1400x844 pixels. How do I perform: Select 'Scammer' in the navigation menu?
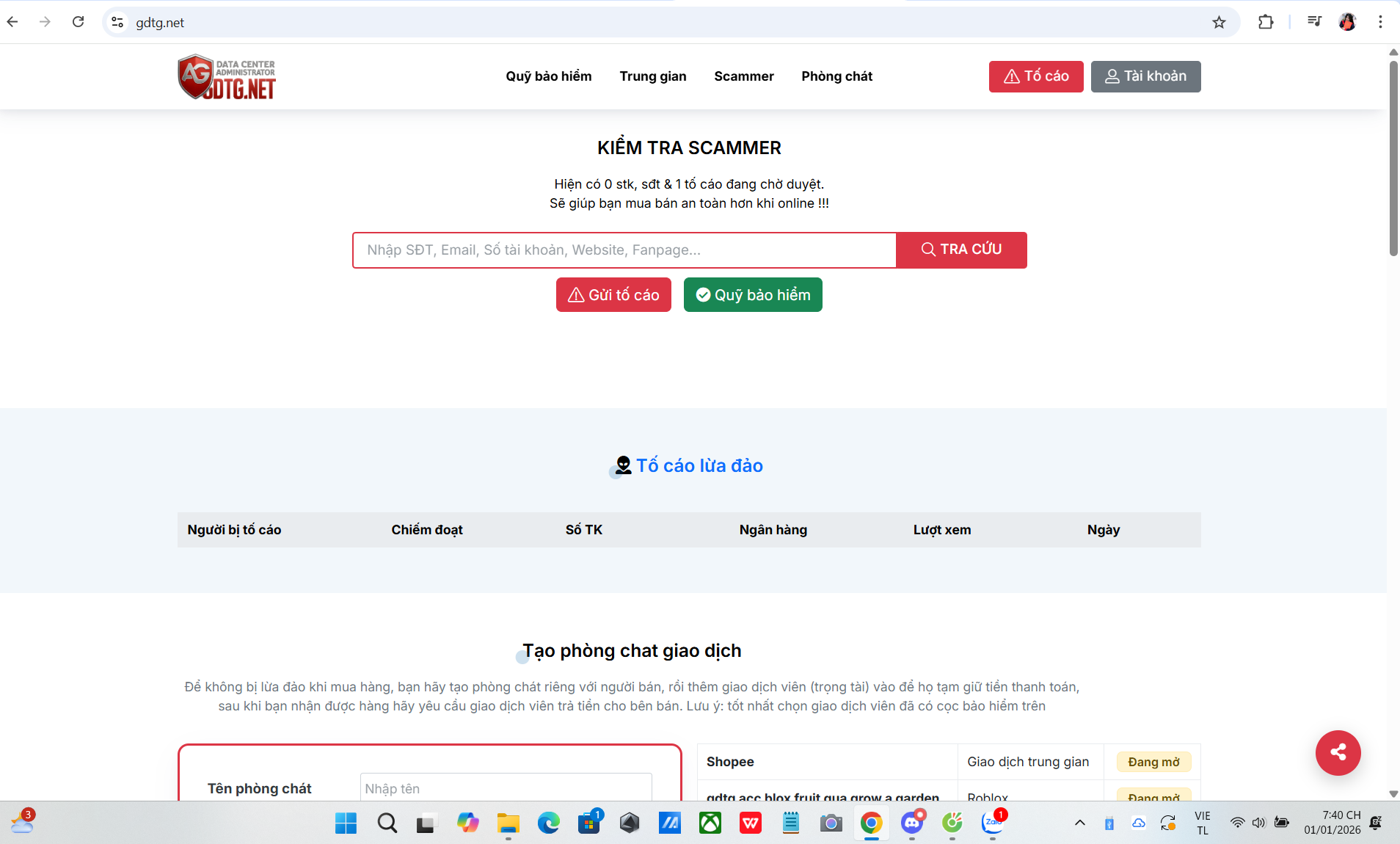point(743,76)
